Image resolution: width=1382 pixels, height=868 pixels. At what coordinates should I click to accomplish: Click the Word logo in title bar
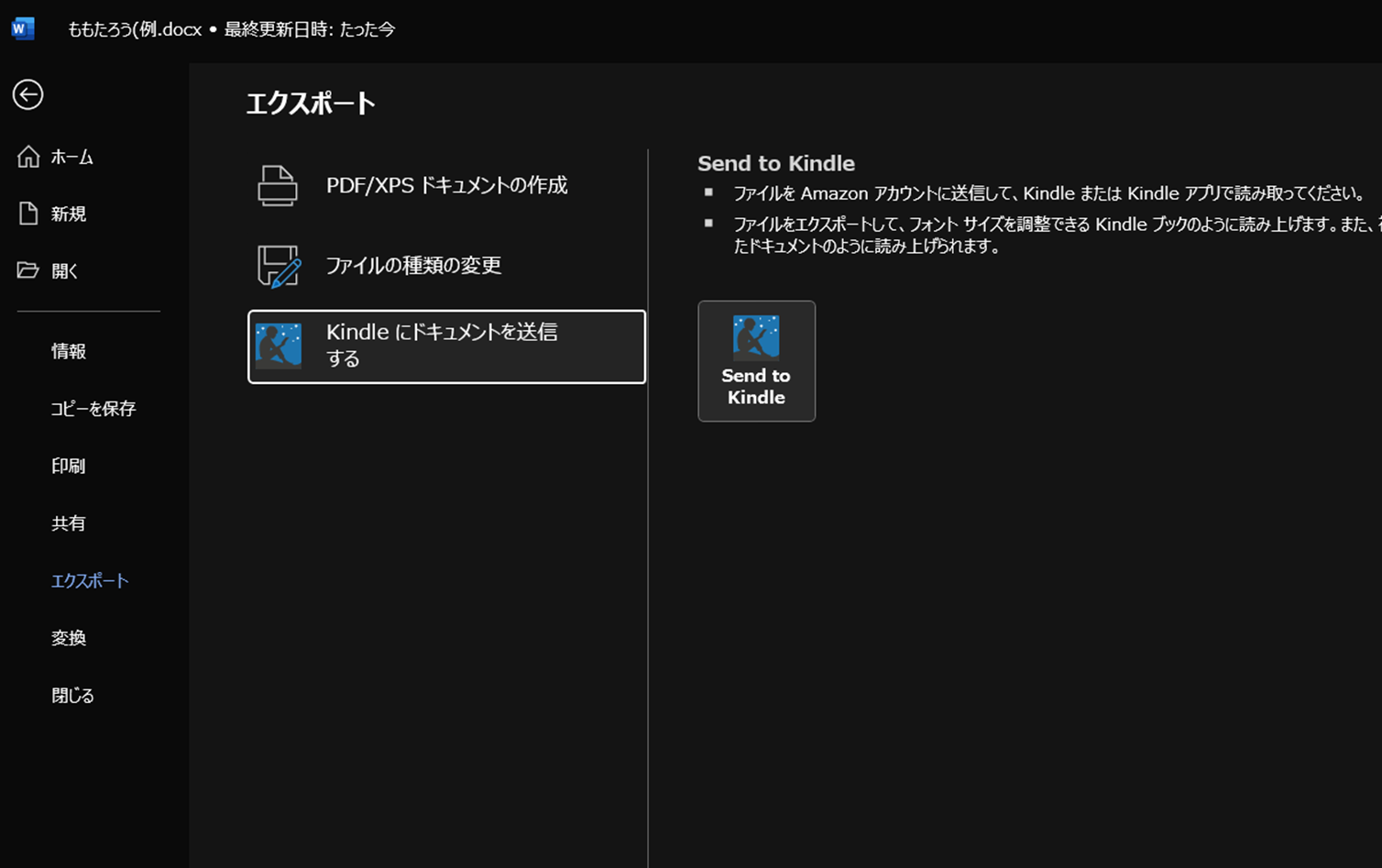[x=23, y=28]
